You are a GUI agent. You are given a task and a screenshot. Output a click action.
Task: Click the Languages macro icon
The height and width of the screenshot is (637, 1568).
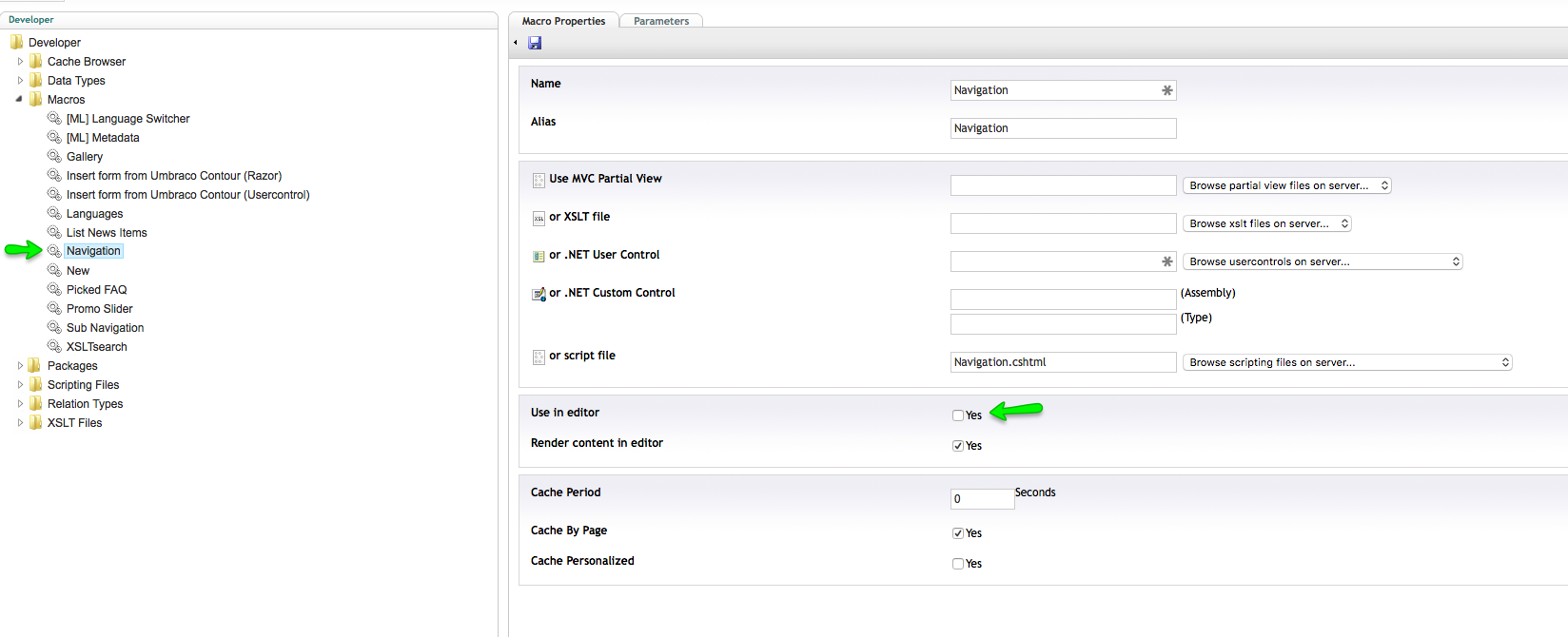pyautogui.click(x=54, y=213)
